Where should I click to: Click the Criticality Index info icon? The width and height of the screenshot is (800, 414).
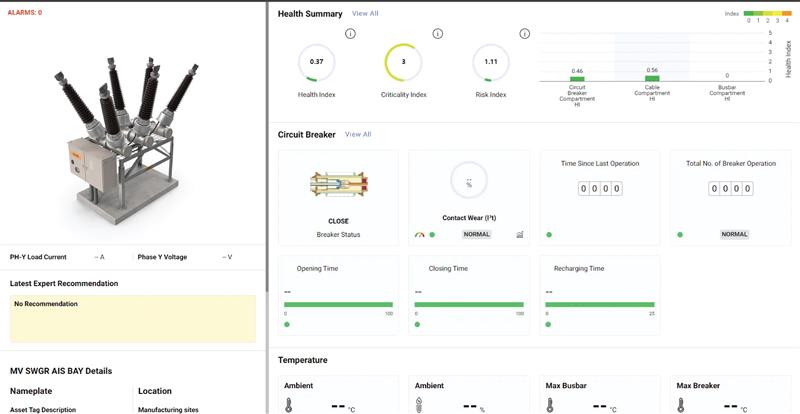click(437, 34)
